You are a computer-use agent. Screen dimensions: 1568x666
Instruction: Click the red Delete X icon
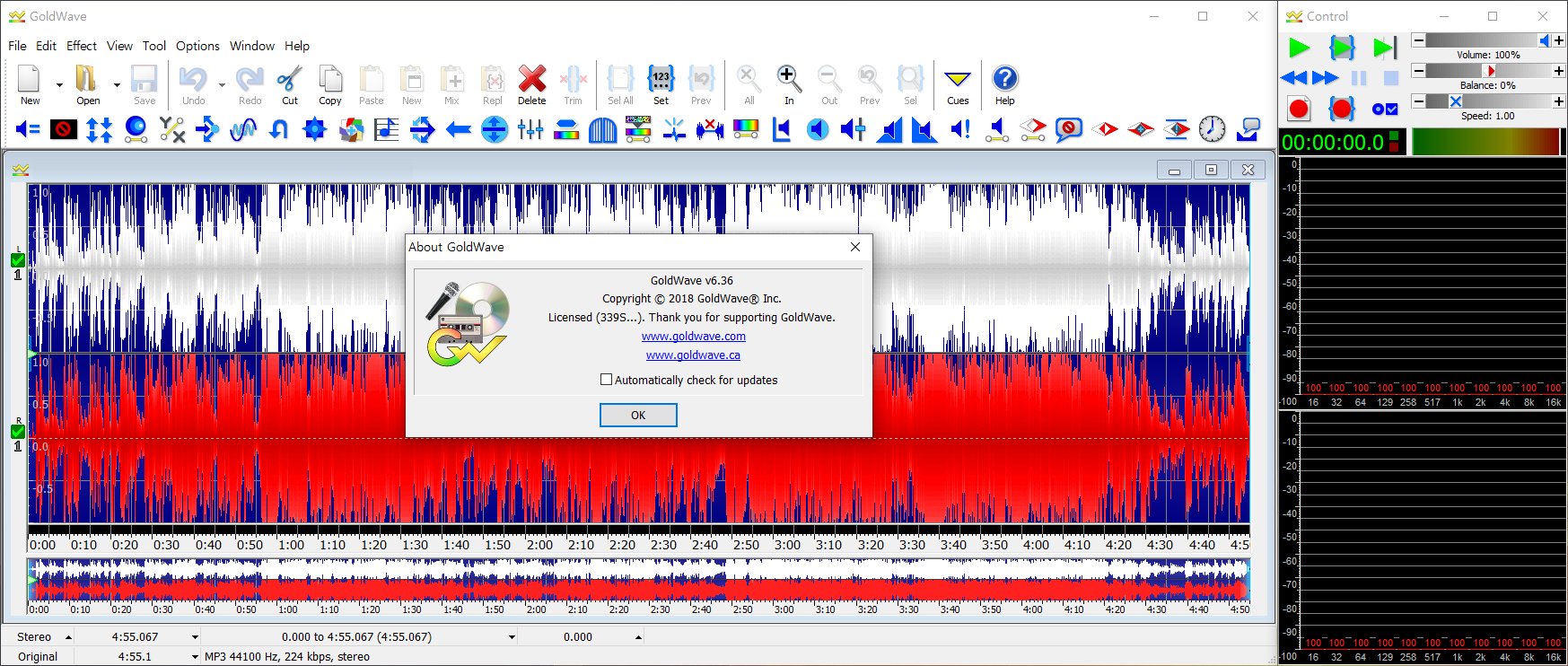[531, 80]
